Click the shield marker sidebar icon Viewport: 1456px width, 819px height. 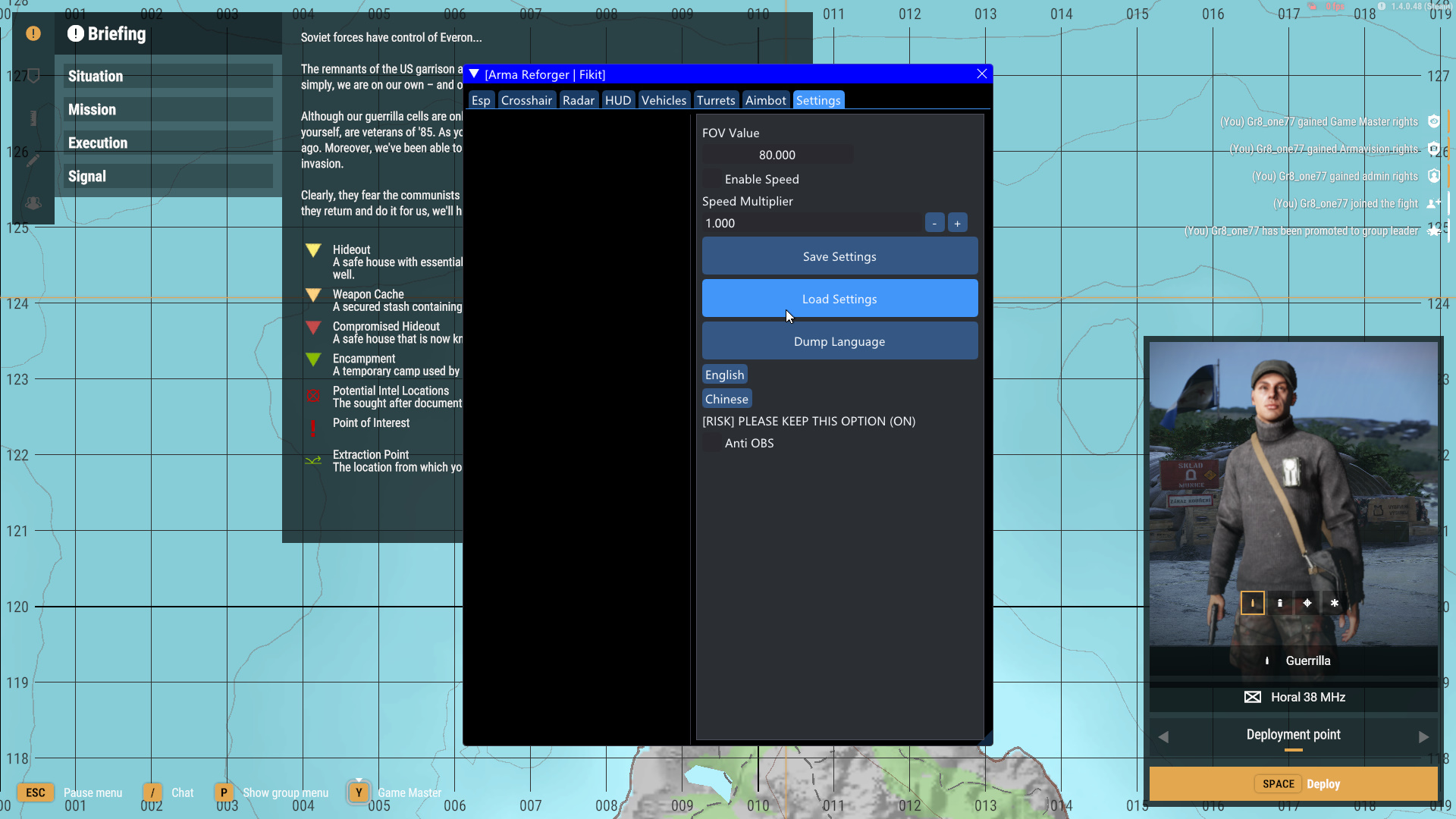(x=33, y=76)
